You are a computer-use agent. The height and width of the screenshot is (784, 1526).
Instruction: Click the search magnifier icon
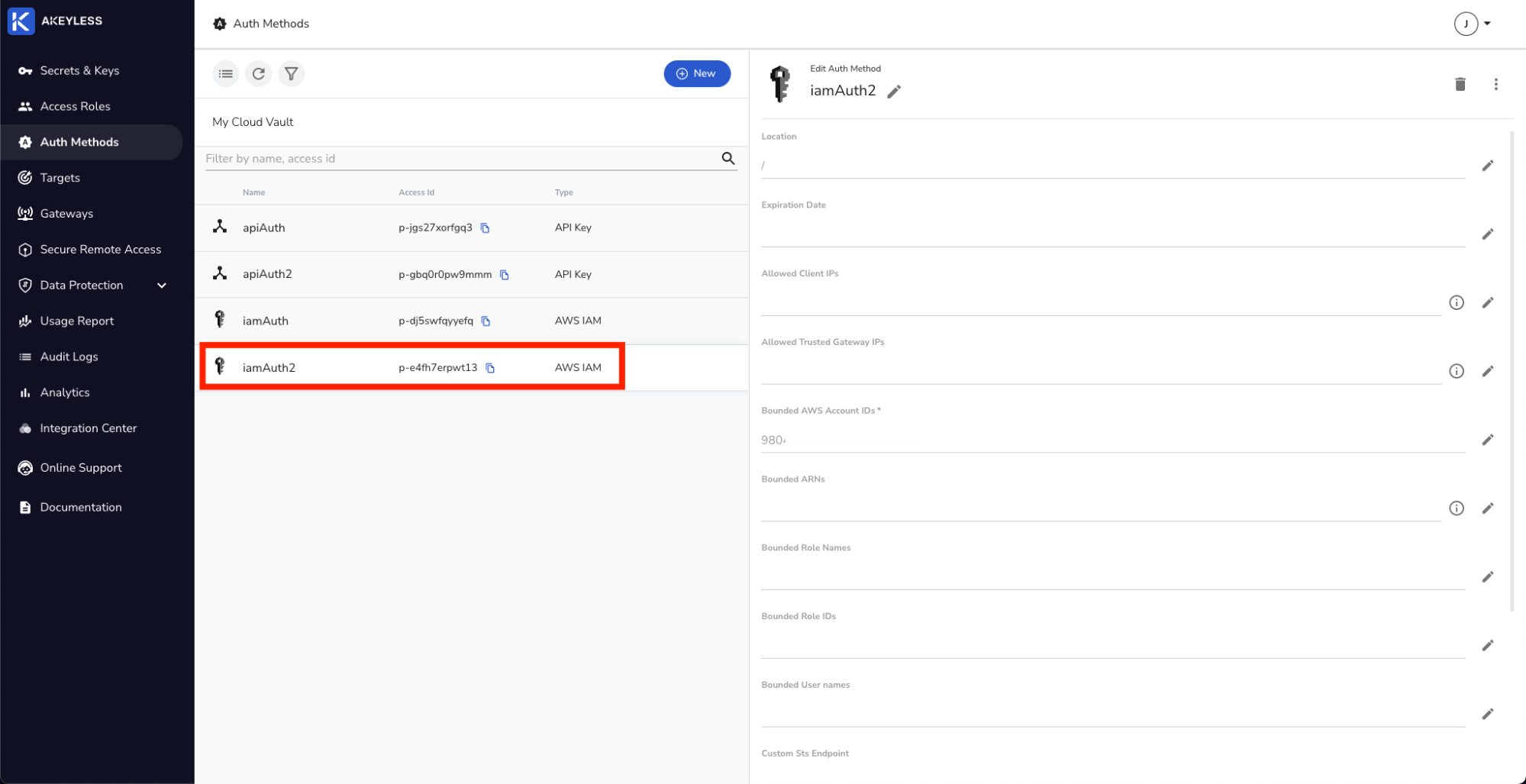(728, 158)
